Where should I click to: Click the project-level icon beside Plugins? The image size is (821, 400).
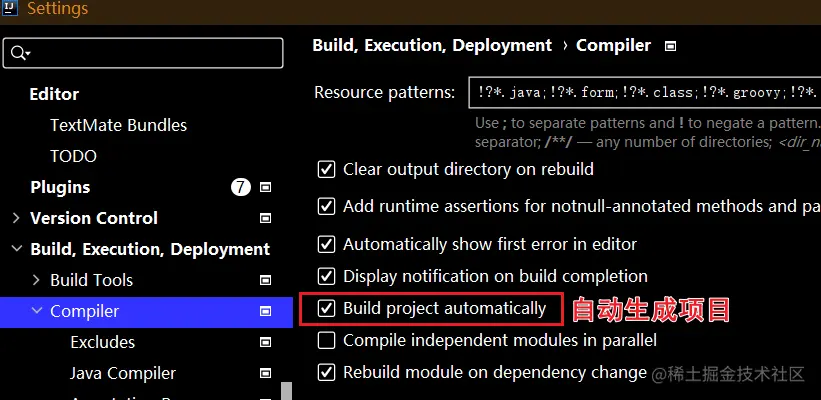point(266,187)
